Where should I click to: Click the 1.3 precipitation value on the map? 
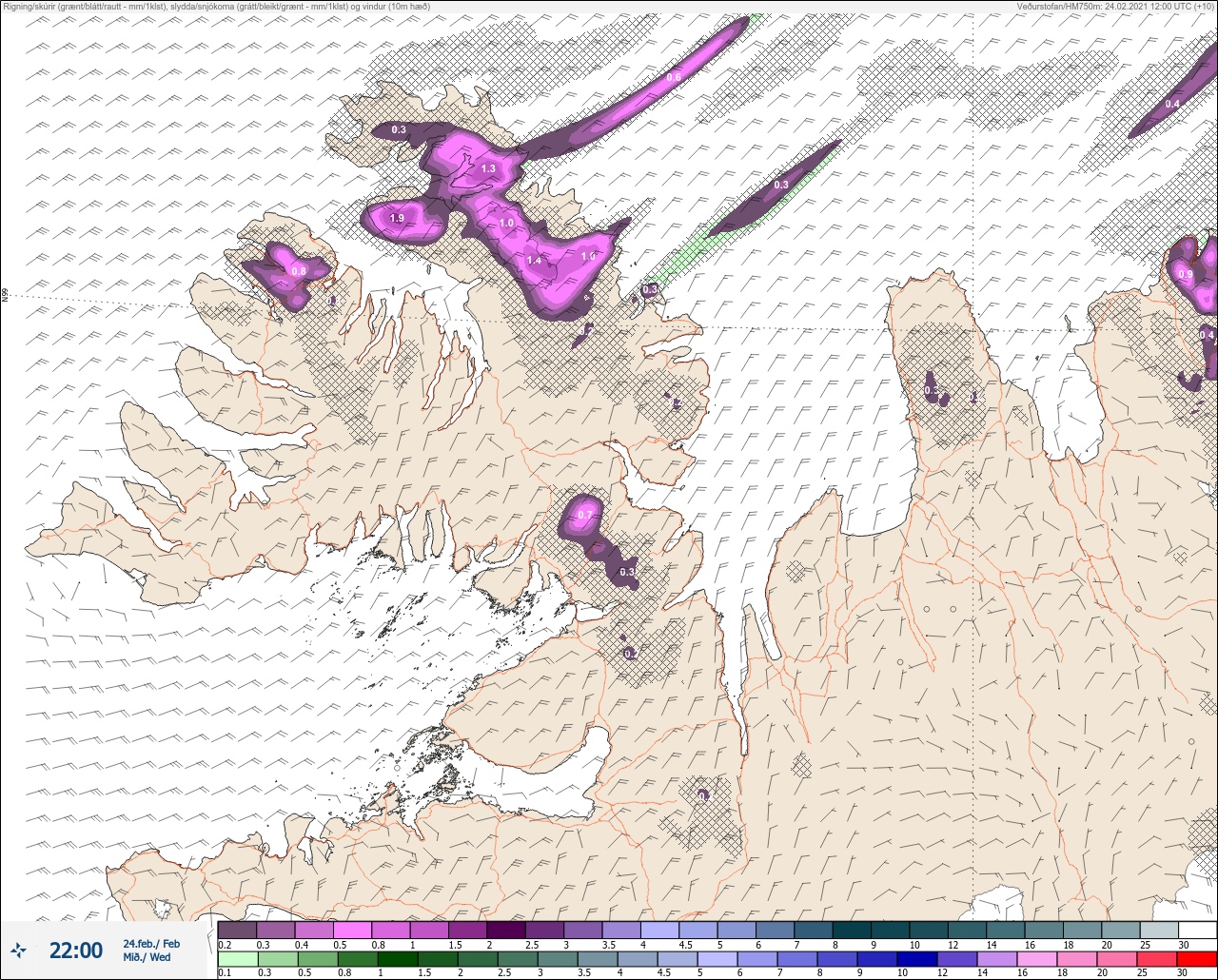pyautogui.click(x=488, y=168)
